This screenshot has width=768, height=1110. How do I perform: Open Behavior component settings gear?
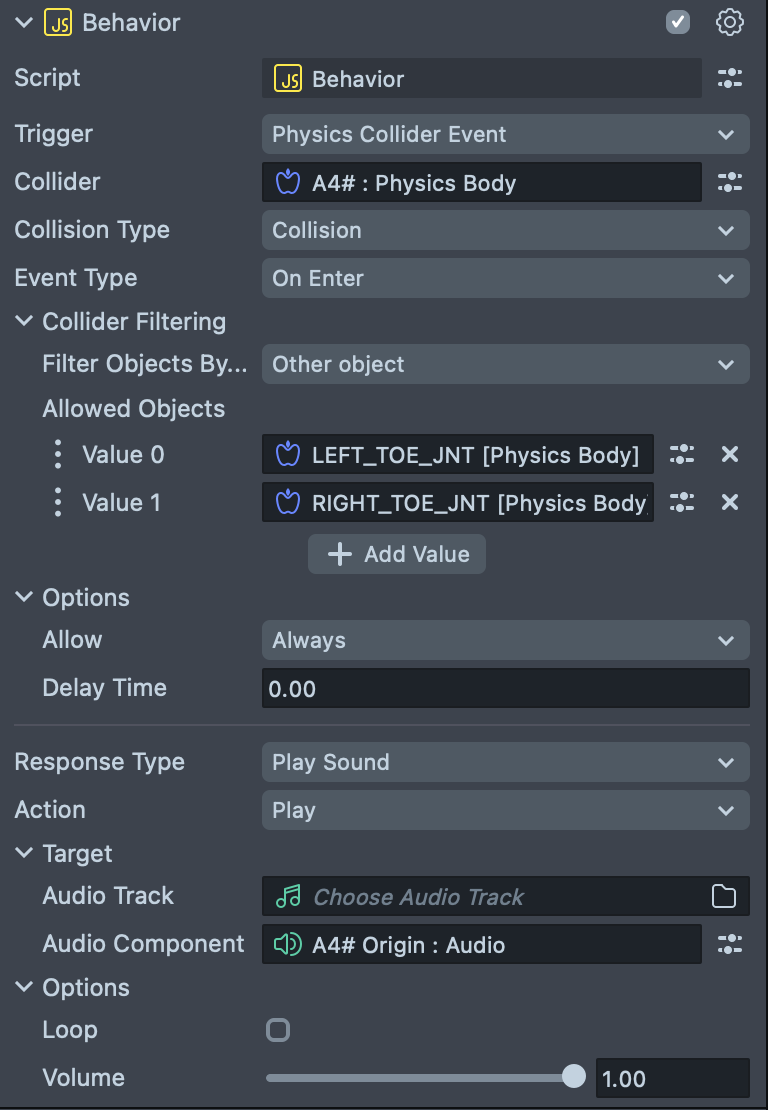click(x=730, y=22)
